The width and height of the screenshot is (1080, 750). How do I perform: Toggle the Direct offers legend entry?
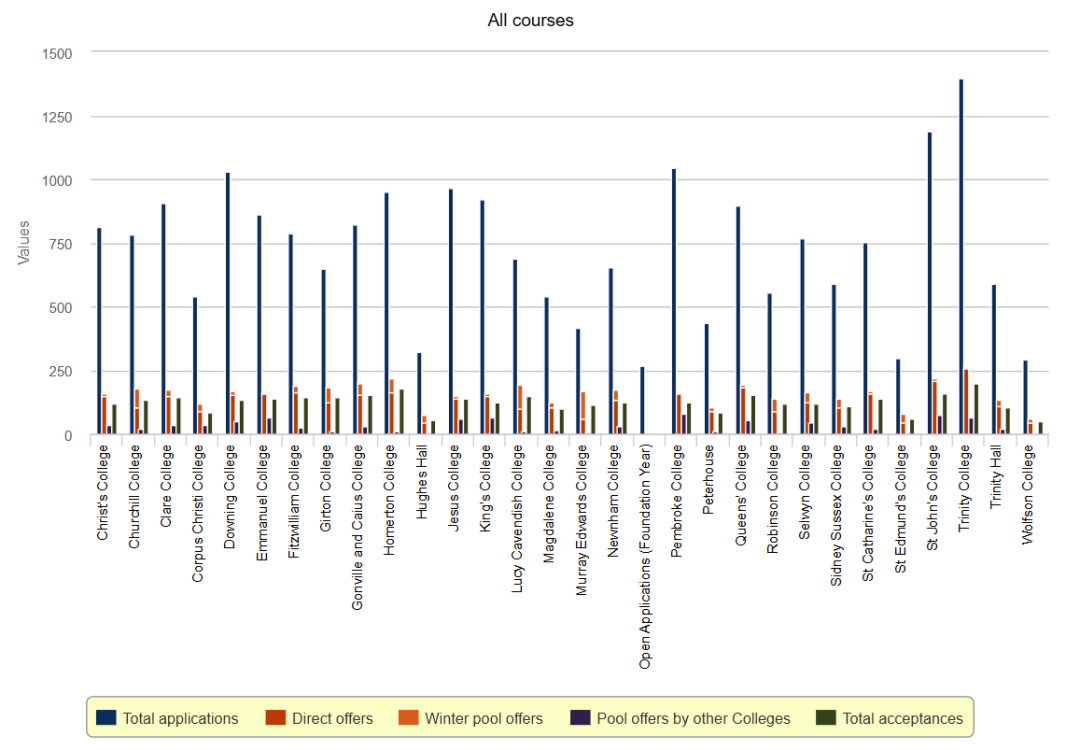320,718
